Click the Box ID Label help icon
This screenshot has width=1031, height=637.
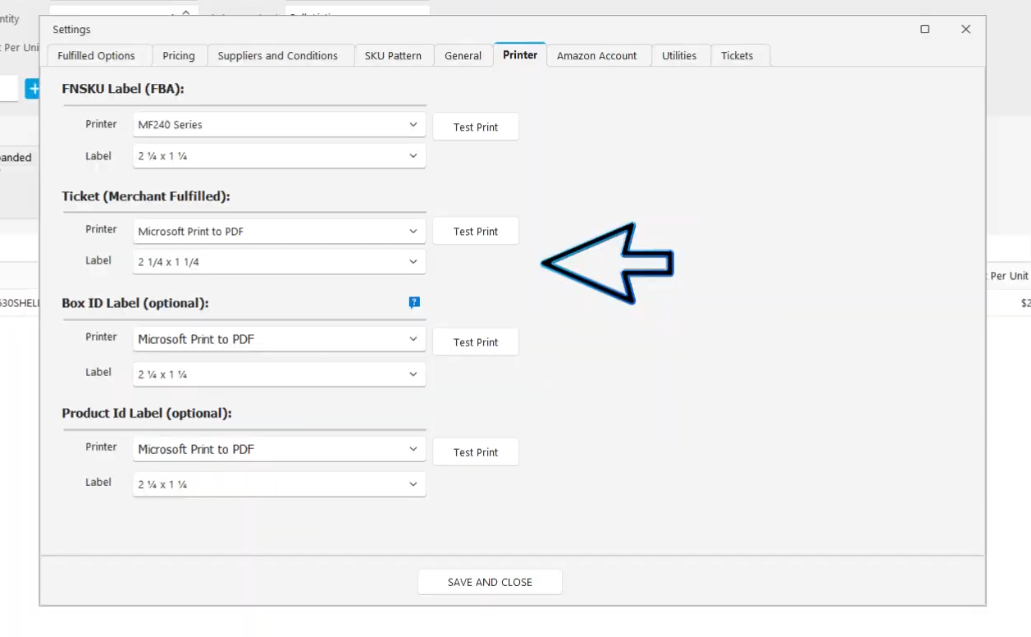click(414, 302)
